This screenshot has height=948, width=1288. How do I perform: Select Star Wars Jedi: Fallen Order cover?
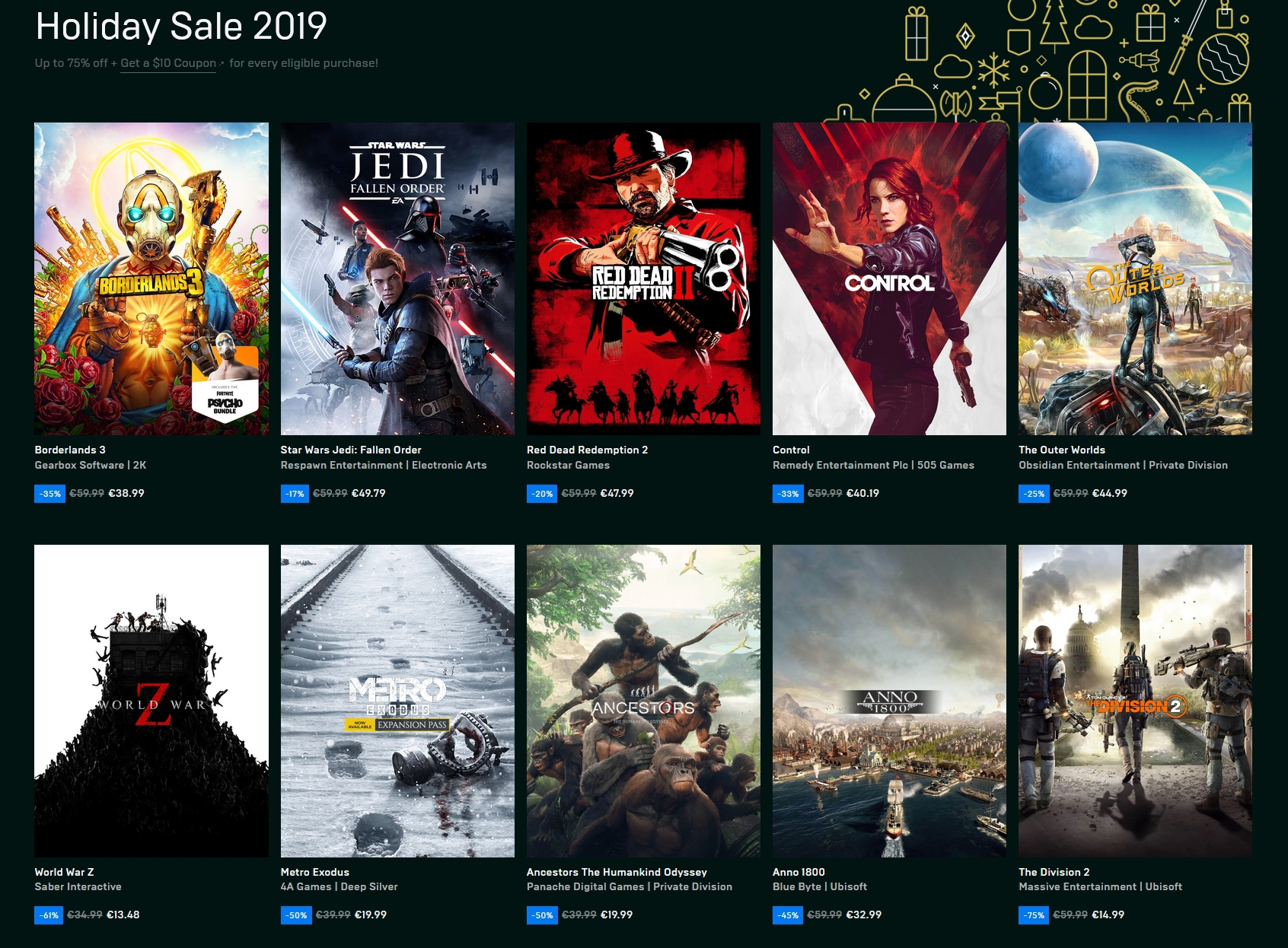click(397, 278)
